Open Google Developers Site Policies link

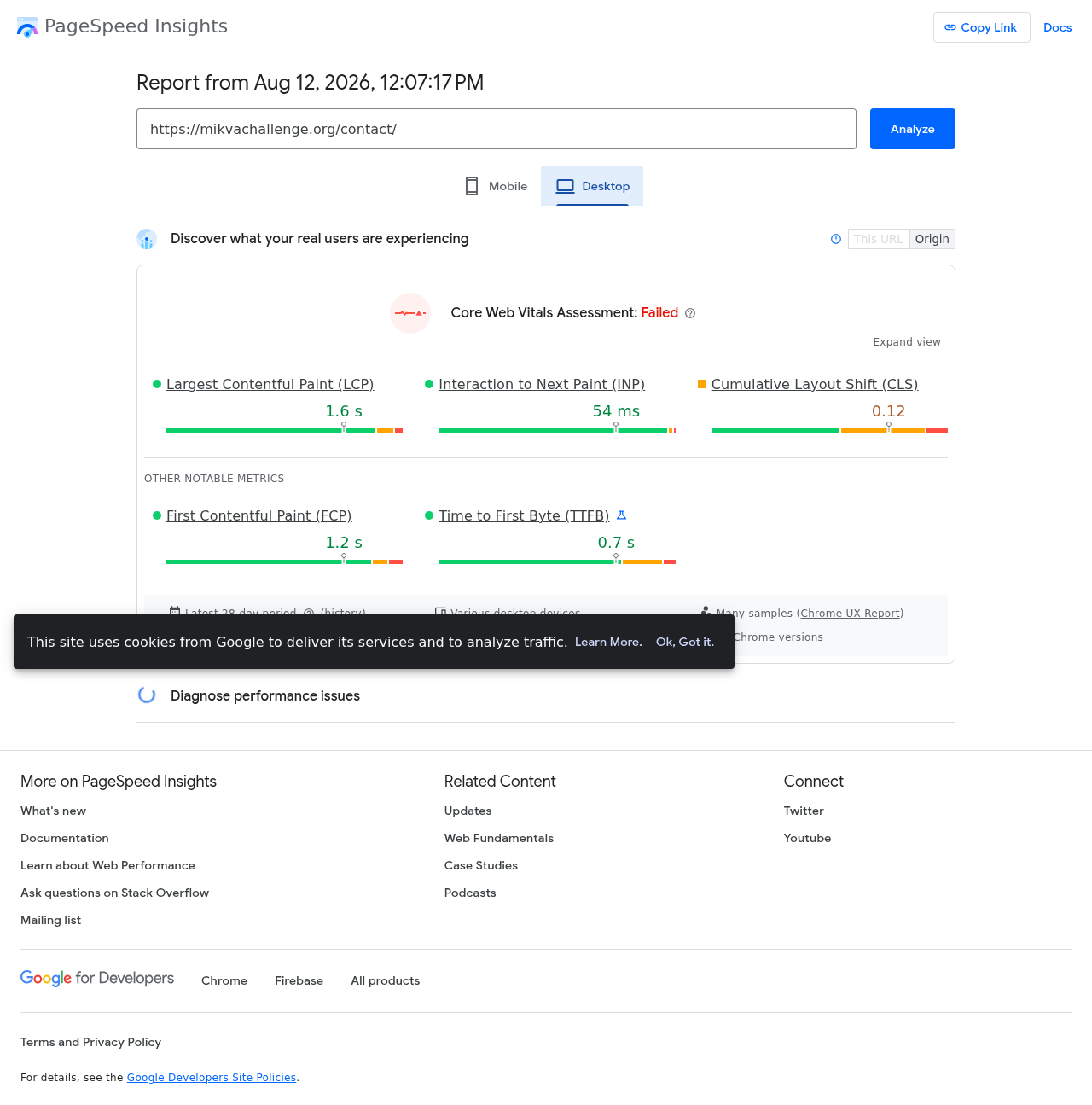pyautogui.click(x=212, y=1078)
